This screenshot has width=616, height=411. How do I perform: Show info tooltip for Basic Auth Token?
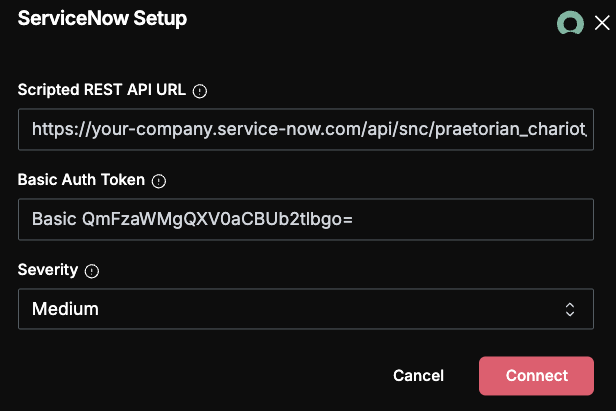159,181
